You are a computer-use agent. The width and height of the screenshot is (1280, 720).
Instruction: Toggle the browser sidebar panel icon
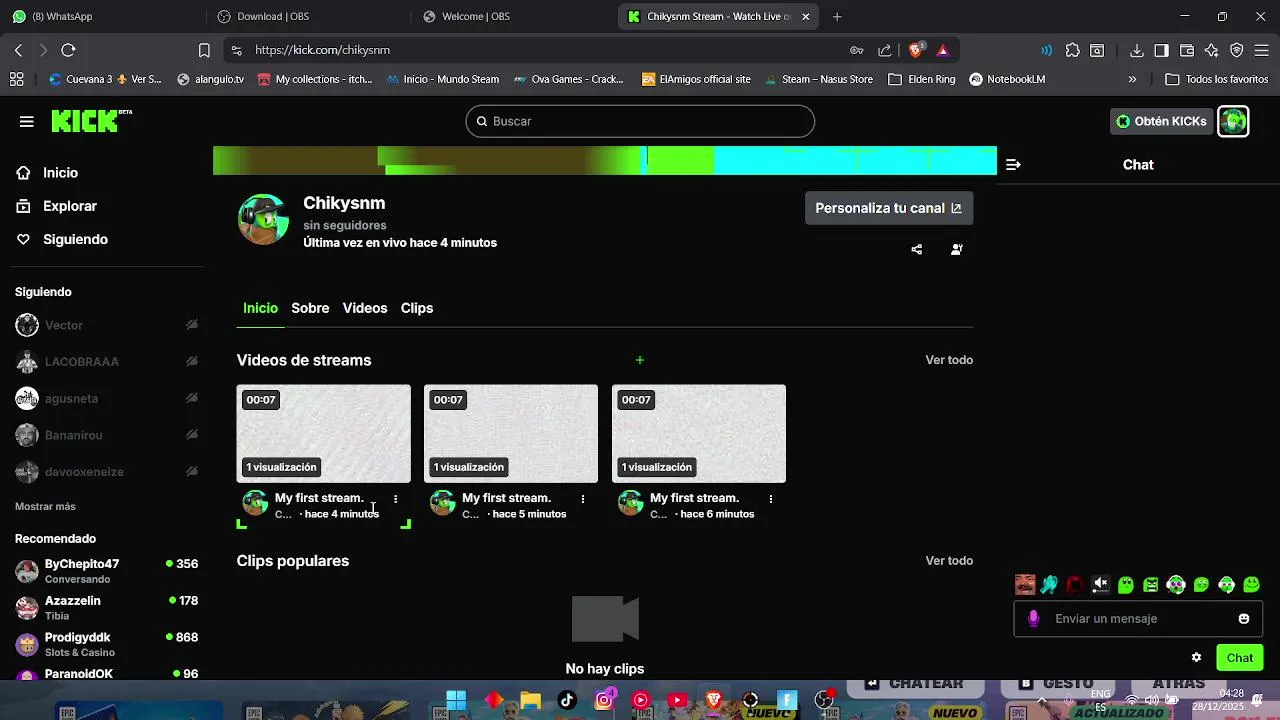pos(1161,50)
